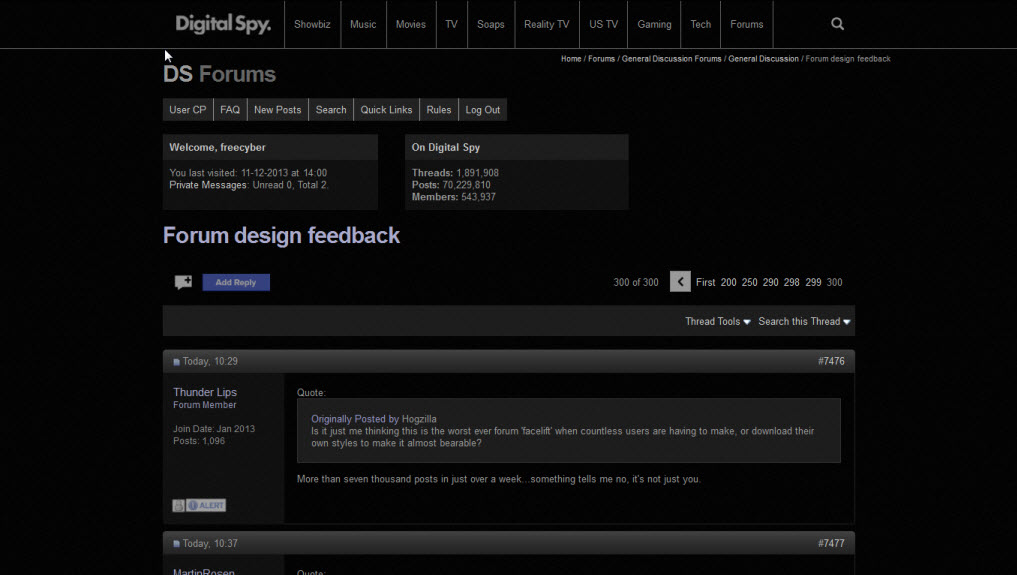Open the forum Search tab
Screen dimensions: 1017x575
331,110
